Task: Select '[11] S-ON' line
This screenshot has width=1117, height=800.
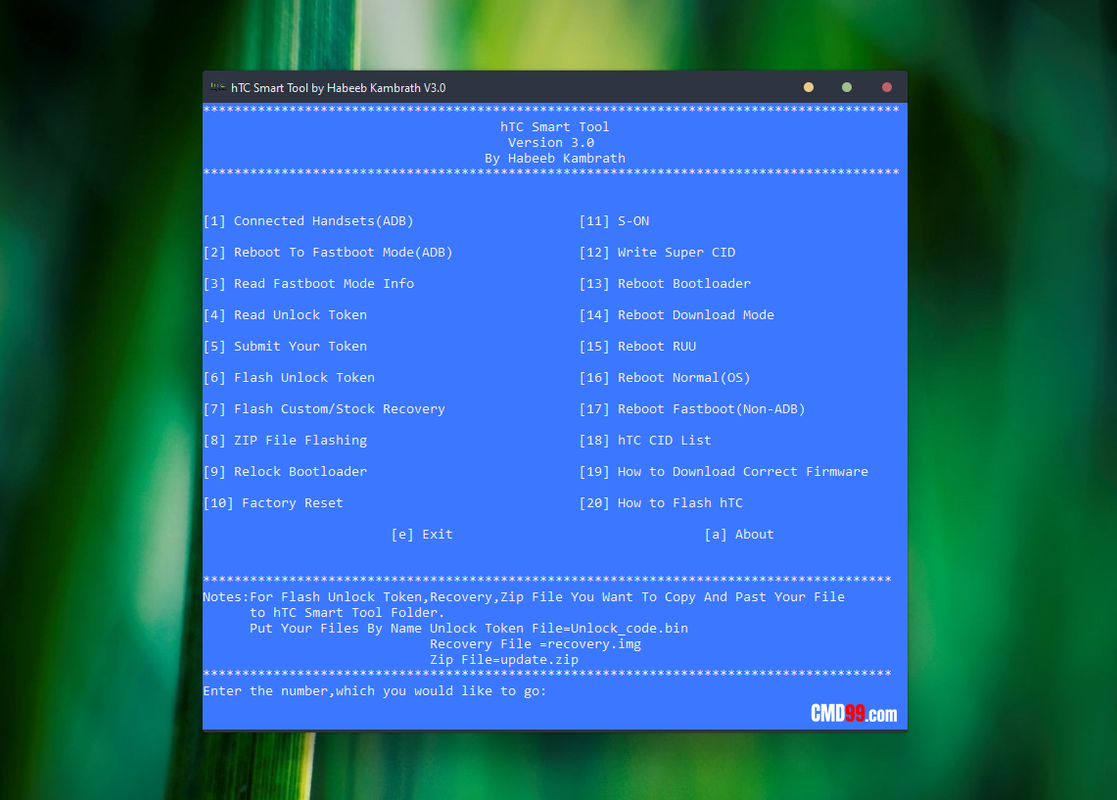Action: [615, 221]
